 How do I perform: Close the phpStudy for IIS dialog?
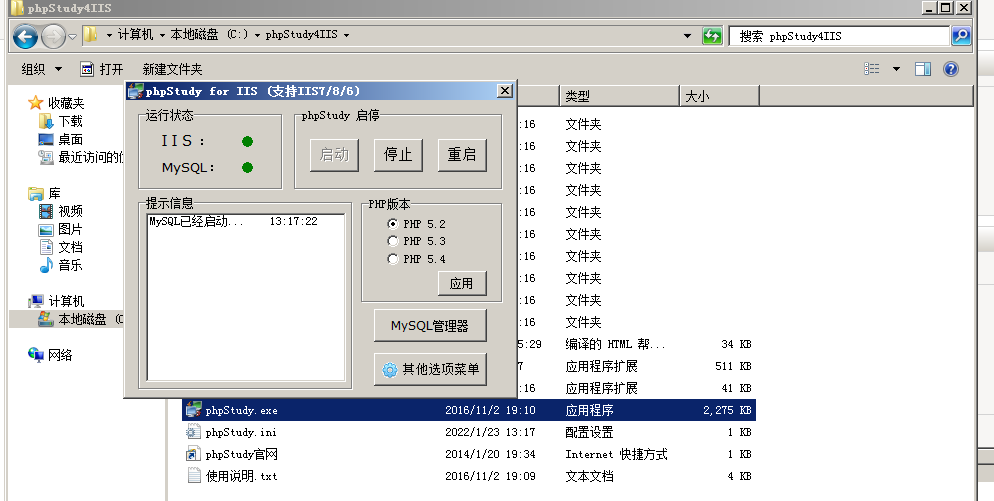(505, 91)
